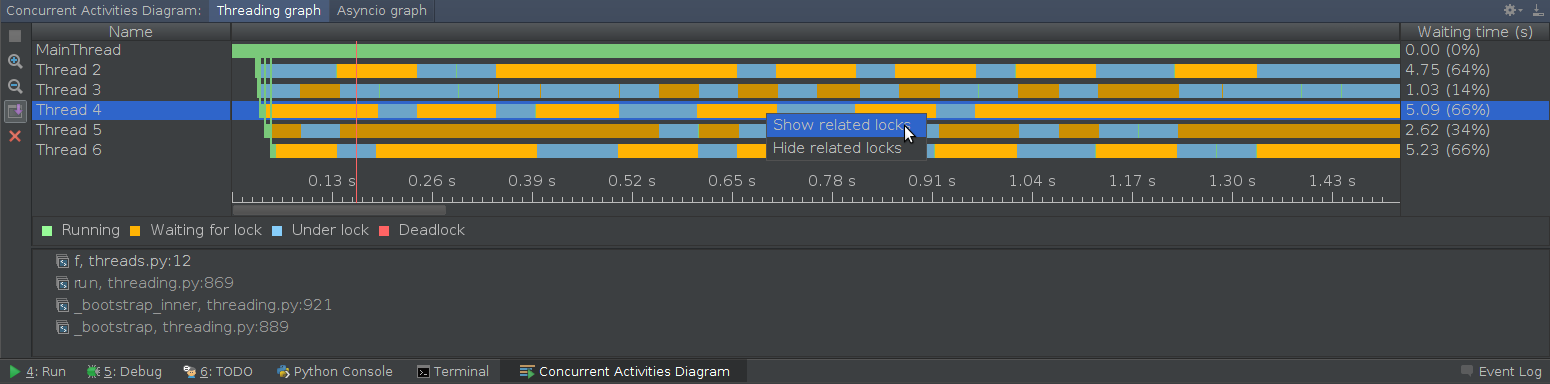The image size is (1550, 384).
Task: Click the red X close icon
Action: coord(15,136)
